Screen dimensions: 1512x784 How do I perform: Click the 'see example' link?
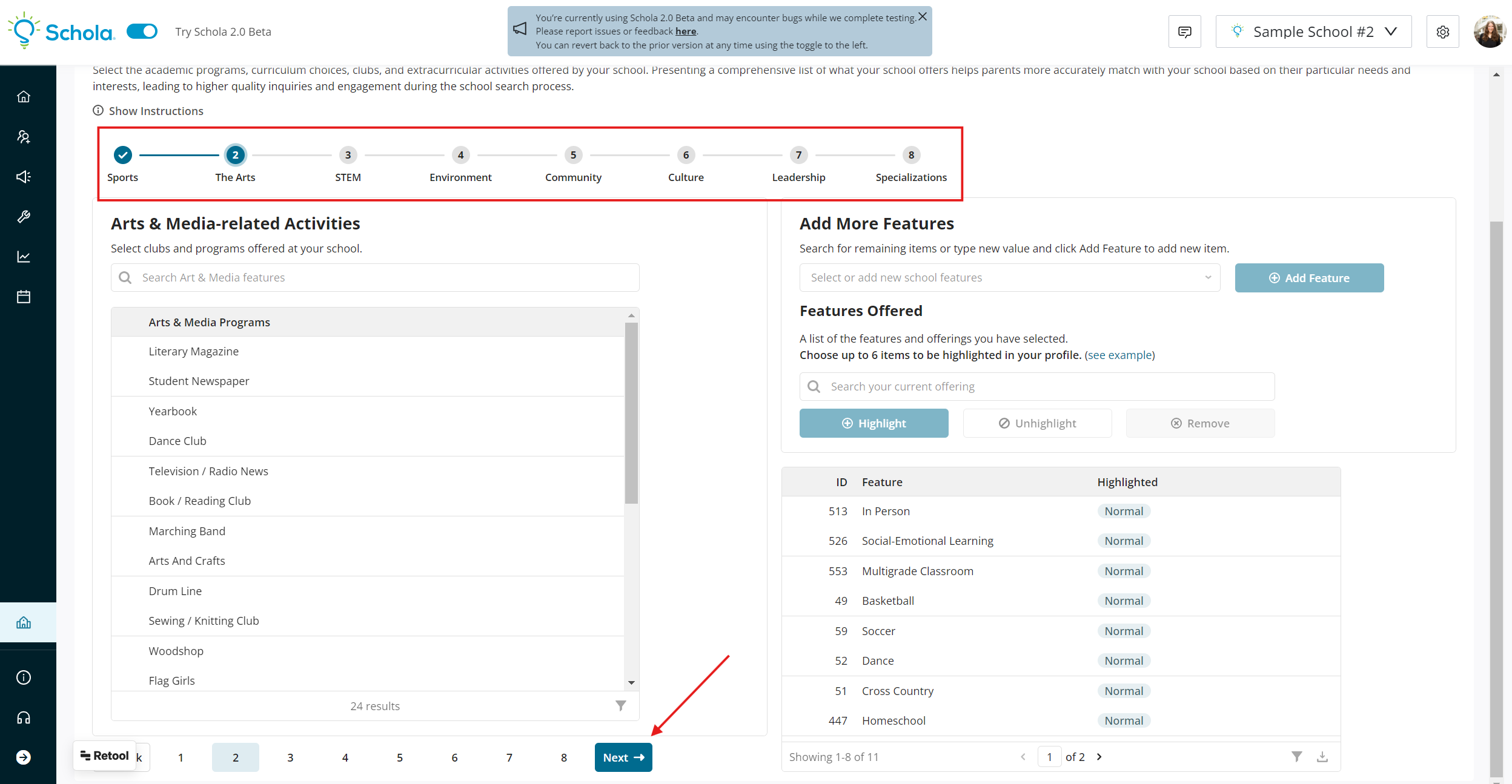coord(1120,354)
